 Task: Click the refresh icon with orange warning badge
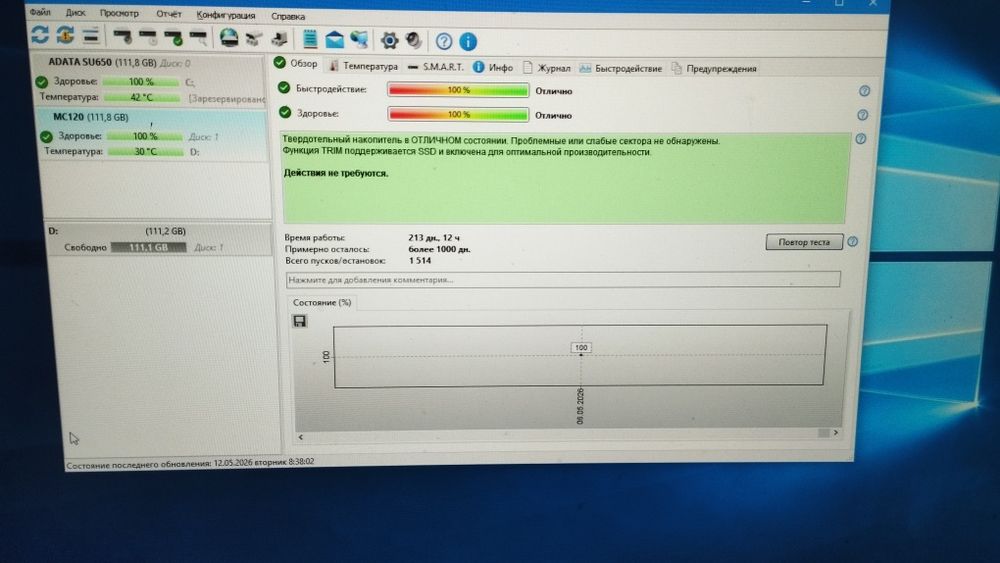point(65,34)
